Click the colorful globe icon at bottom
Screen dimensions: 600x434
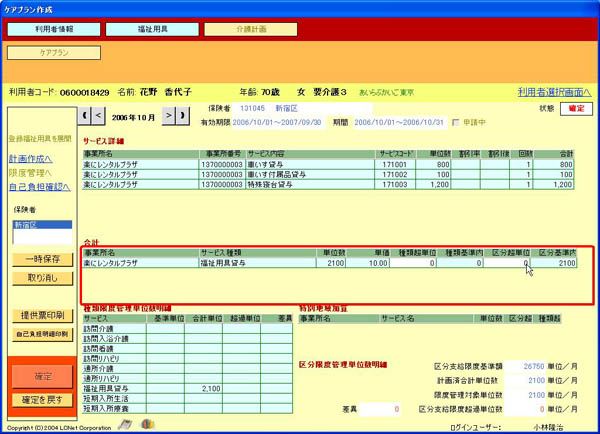(x=147, y=424)
